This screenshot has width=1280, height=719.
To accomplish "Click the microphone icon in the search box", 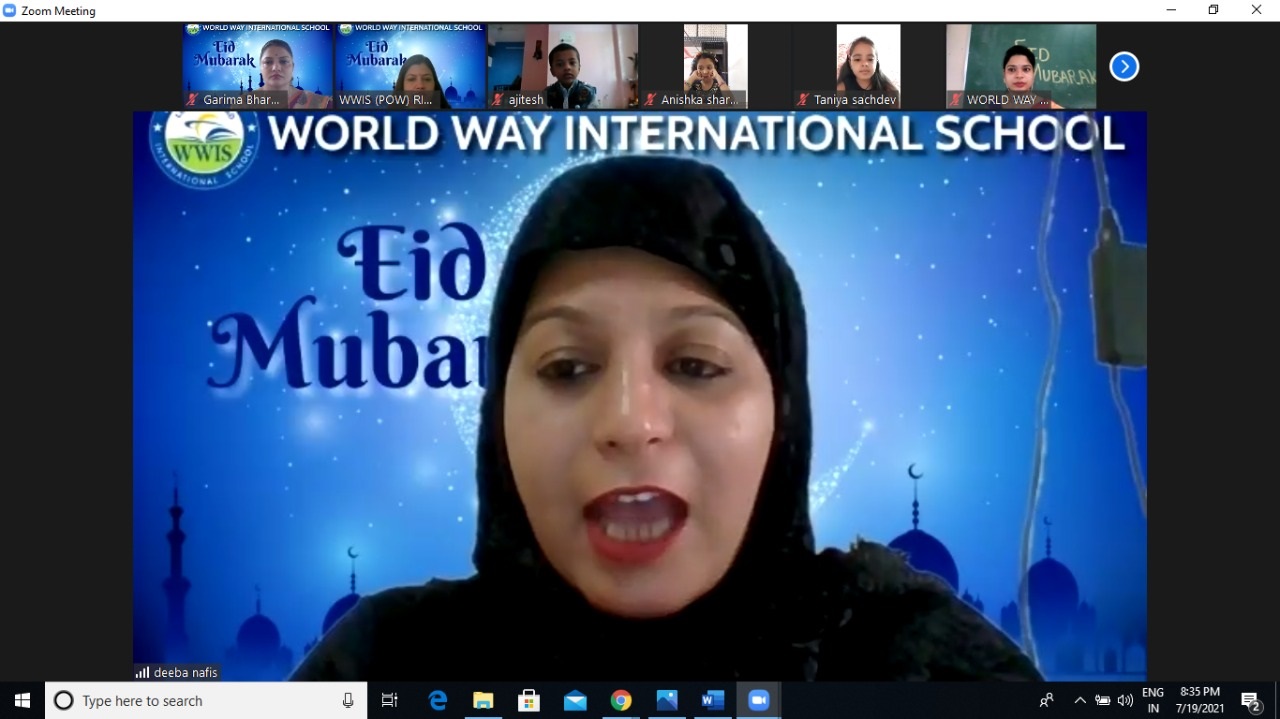I will [x=348, y=701].
